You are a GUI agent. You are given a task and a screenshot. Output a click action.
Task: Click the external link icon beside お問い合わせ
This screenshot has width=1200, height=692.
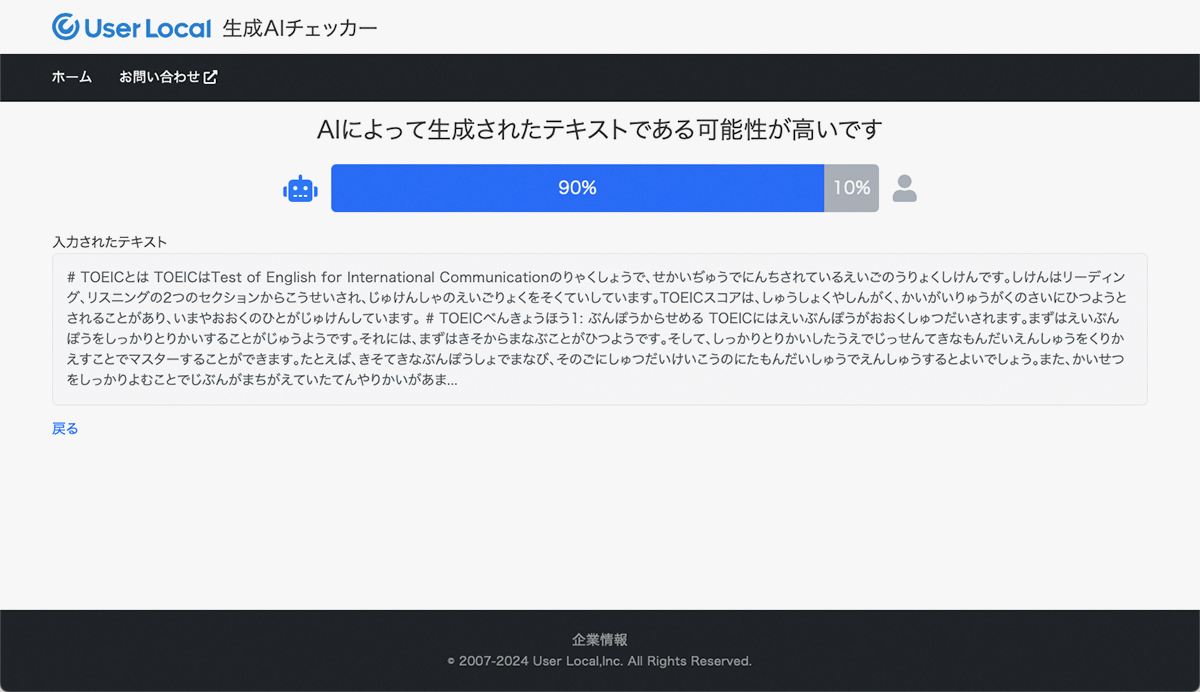210,77
